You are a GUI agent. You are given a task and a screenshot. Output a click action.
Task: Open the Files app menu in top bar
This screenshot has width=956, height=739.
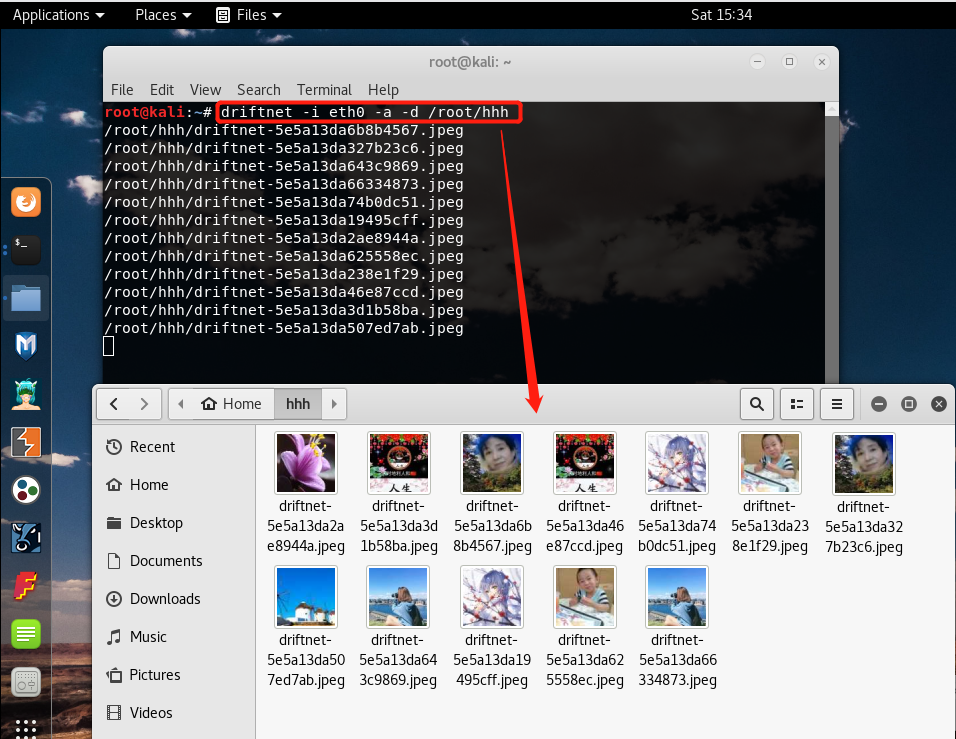pos(249,15)
